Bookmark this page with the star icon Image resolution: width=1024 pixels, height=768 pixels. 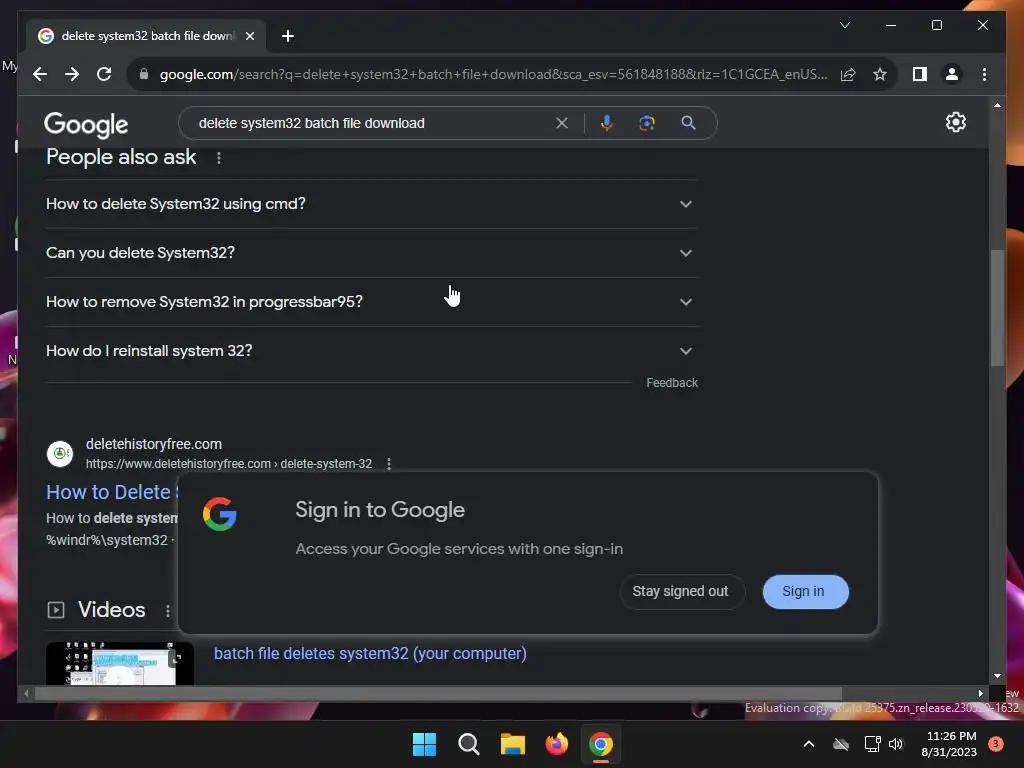point(880,74)
